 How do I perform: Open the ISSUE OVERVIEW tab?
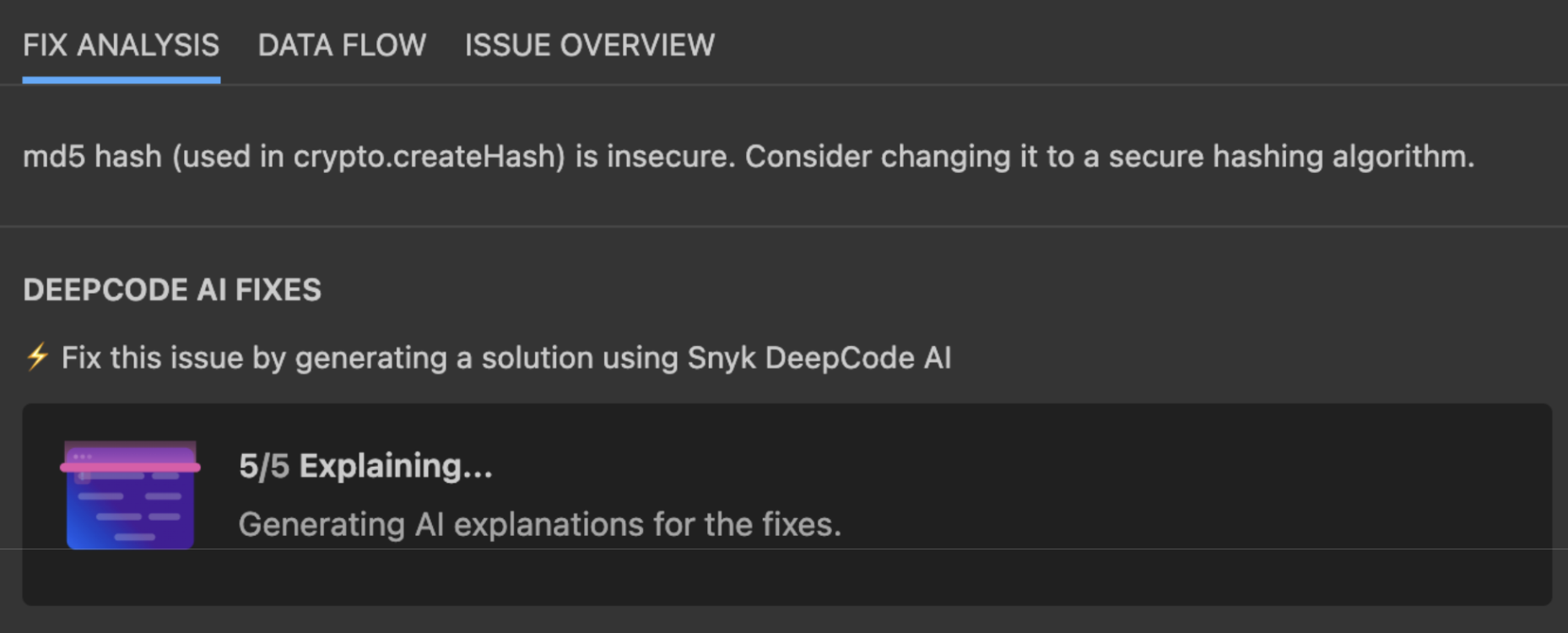coord(588,45)
